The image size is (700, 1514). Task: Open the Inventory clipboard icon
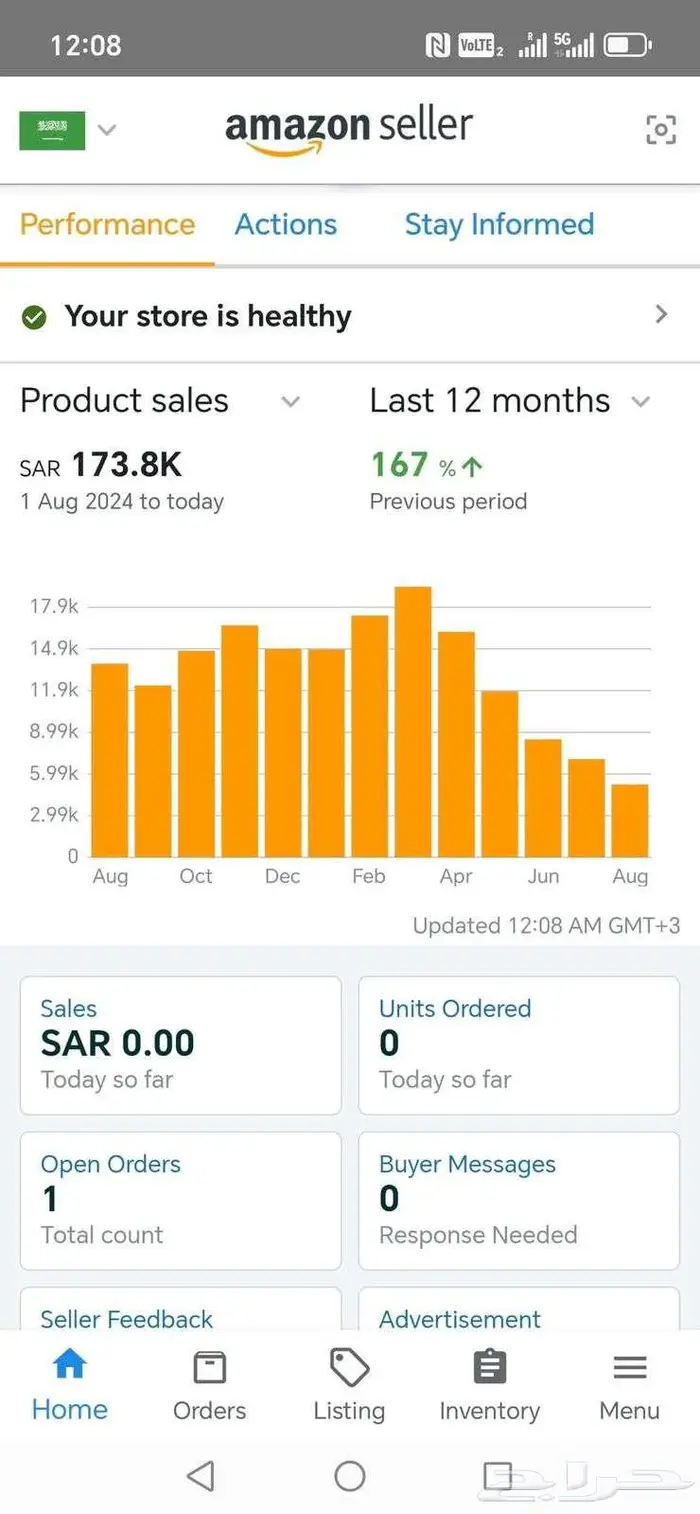pyautogui.click(x=489, y=1367)
